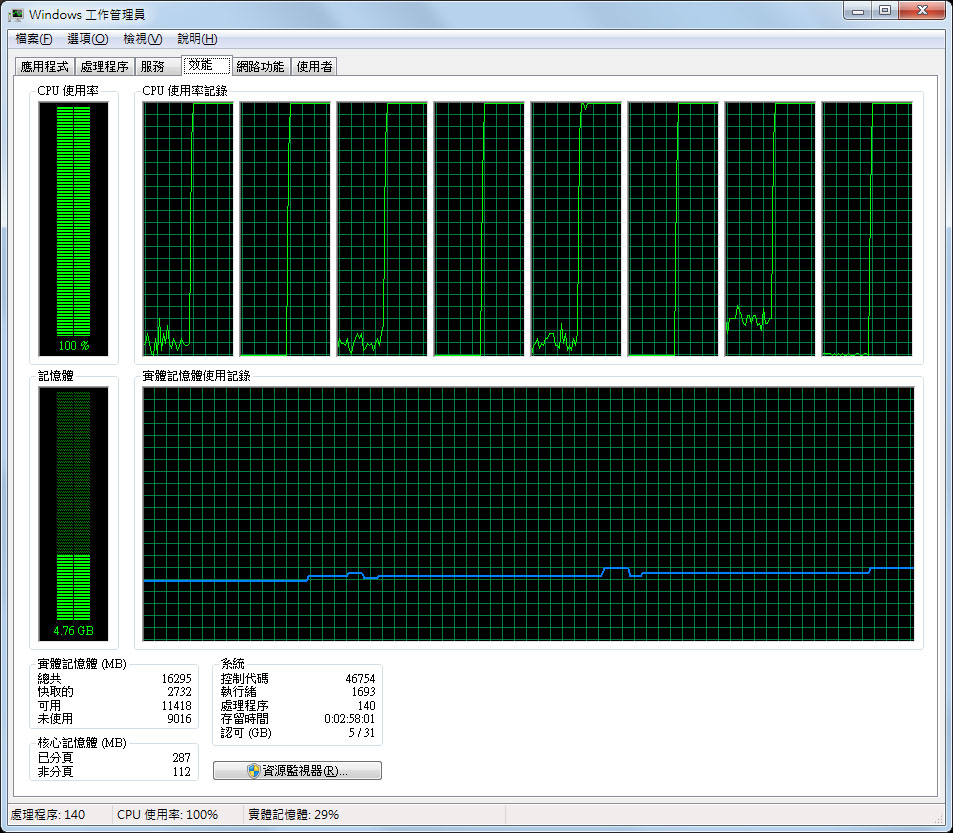Click the CPU 使用率 100 % meter
953x833 pixels.
(74, 228)
